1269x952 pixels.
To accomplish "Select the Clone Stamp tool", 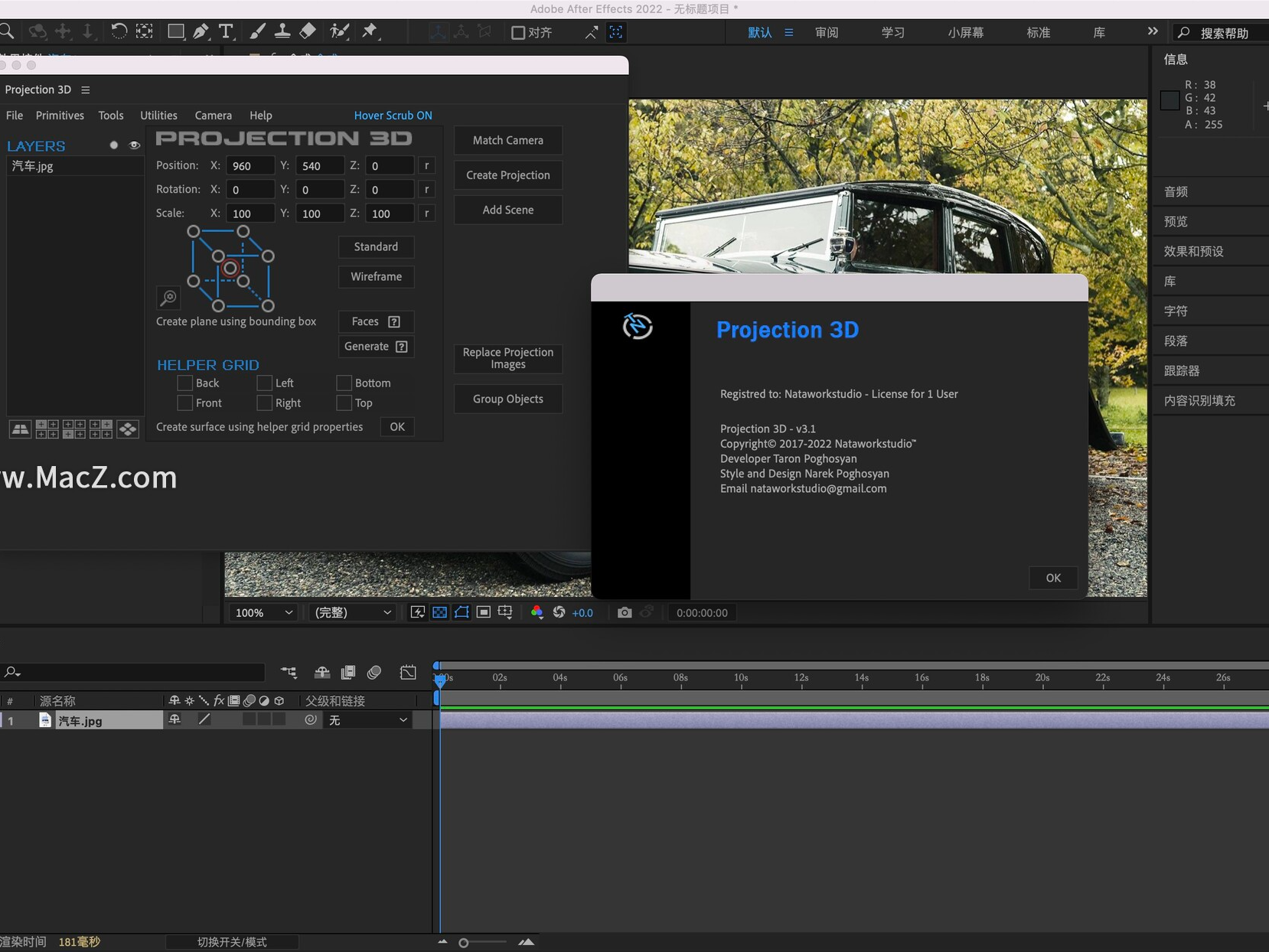I will coord(283,31).
